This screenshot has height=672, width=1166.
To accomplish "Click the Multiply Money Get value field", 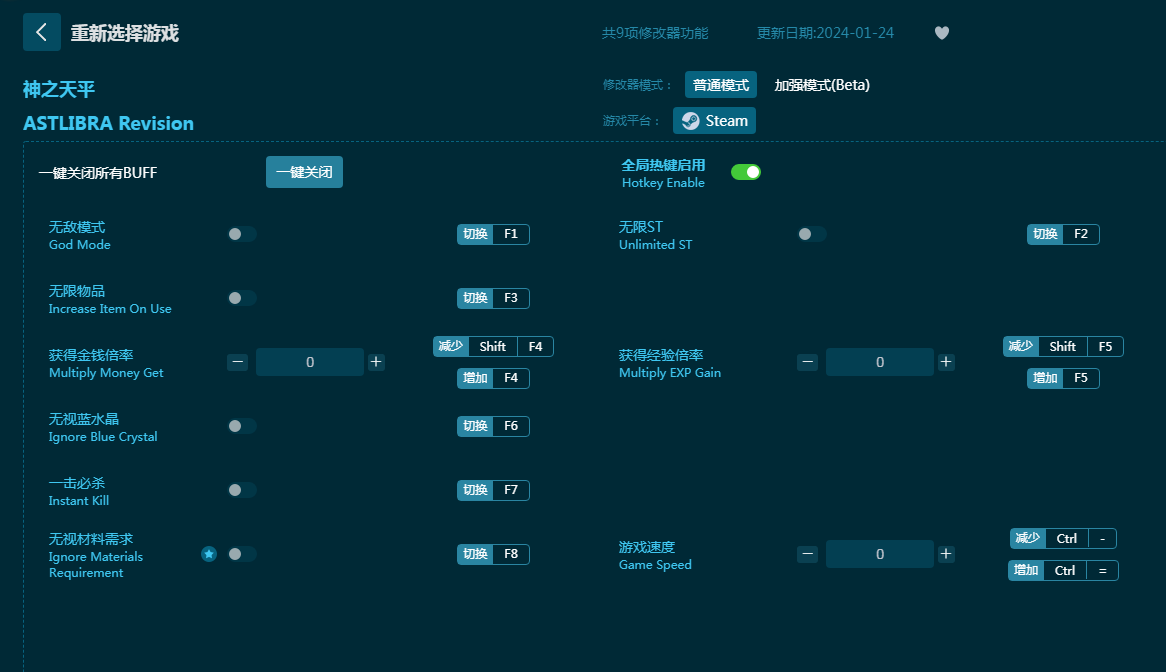I will [309, 362].
